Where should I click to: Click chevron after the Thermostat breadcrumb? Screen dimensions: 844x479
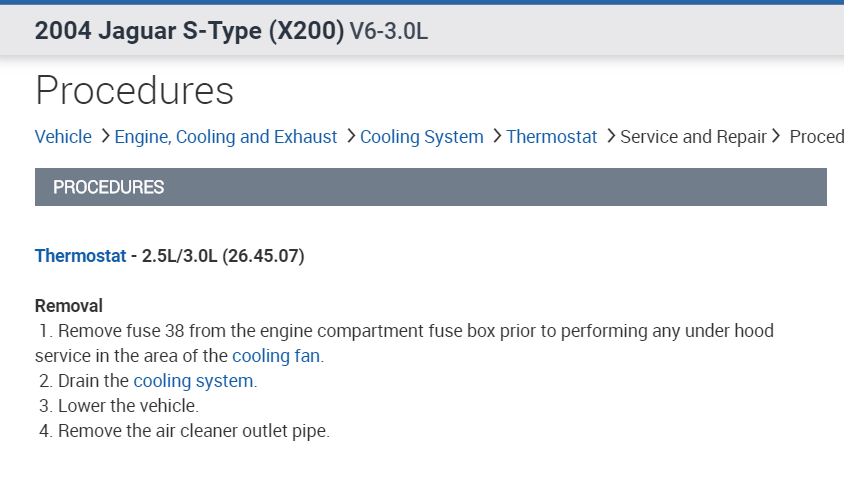pyautogui.click(x=611, y=136)
